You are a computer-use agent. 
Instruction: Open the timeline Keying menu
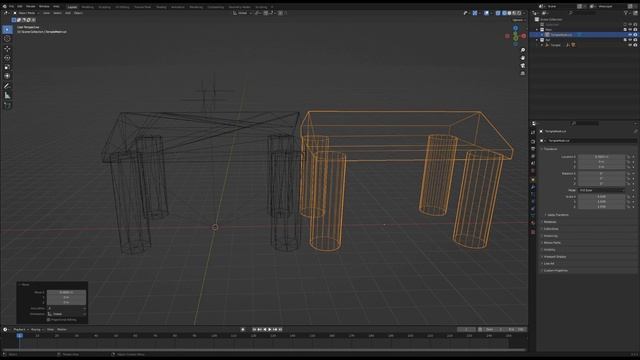[36, 329]
